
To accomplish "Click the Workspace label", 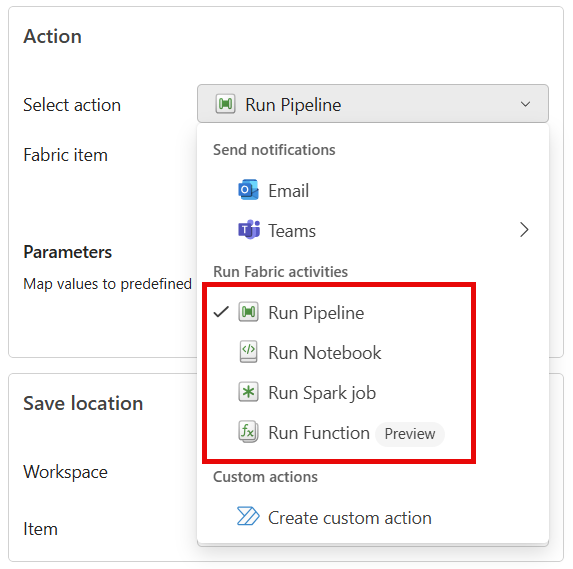I will point(65,472).
